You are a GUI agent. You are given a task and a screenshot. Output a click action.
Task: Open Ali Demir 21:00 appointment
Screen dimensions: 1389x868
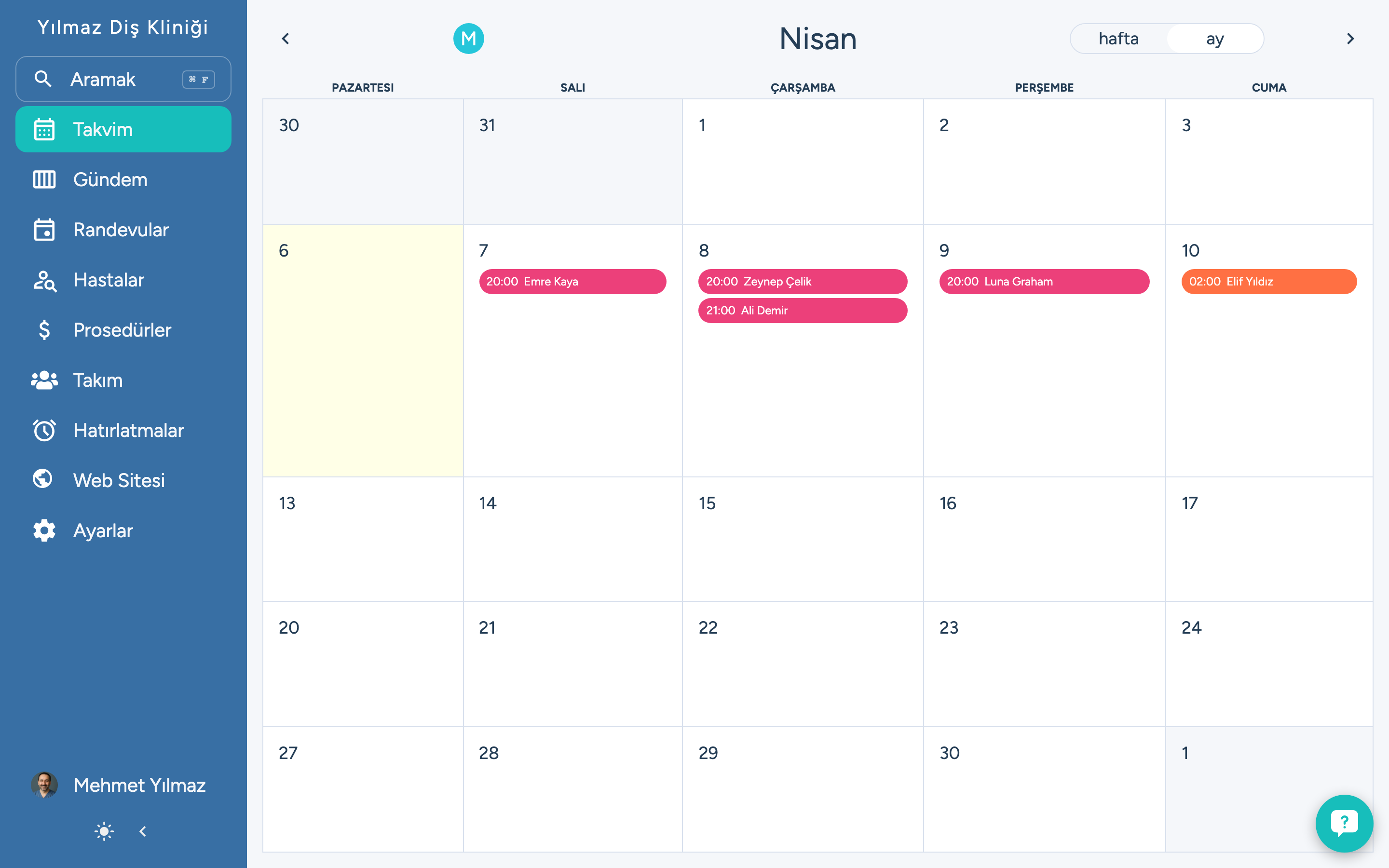tap(802, 311)
